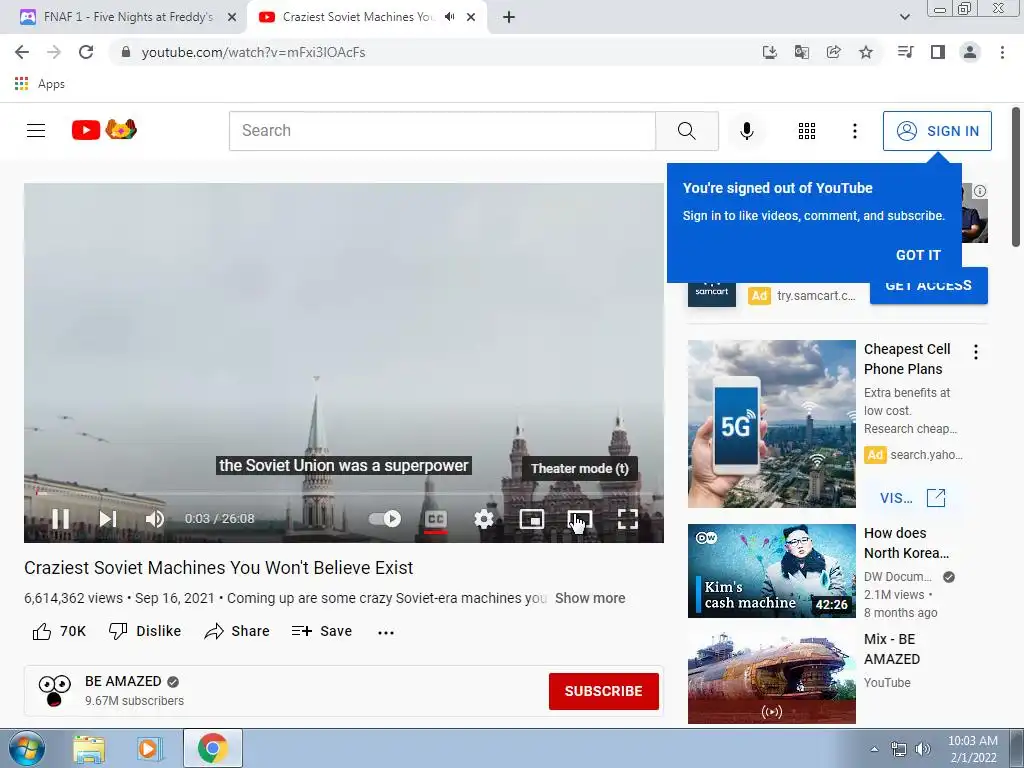Open Windows Explorer from taskbar

pos(89,748)
